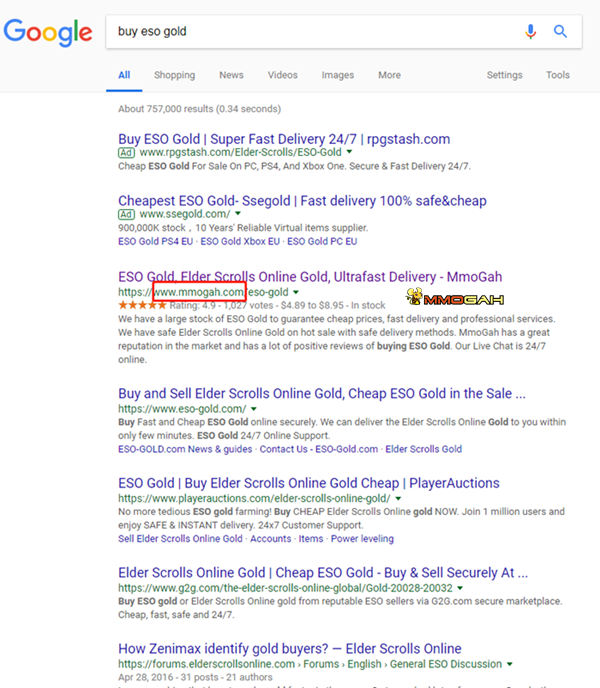Click the g2g.com Gold-20028-20032 URL text
600x688 pixels.
pyautogui.click(x=285, y=588)
